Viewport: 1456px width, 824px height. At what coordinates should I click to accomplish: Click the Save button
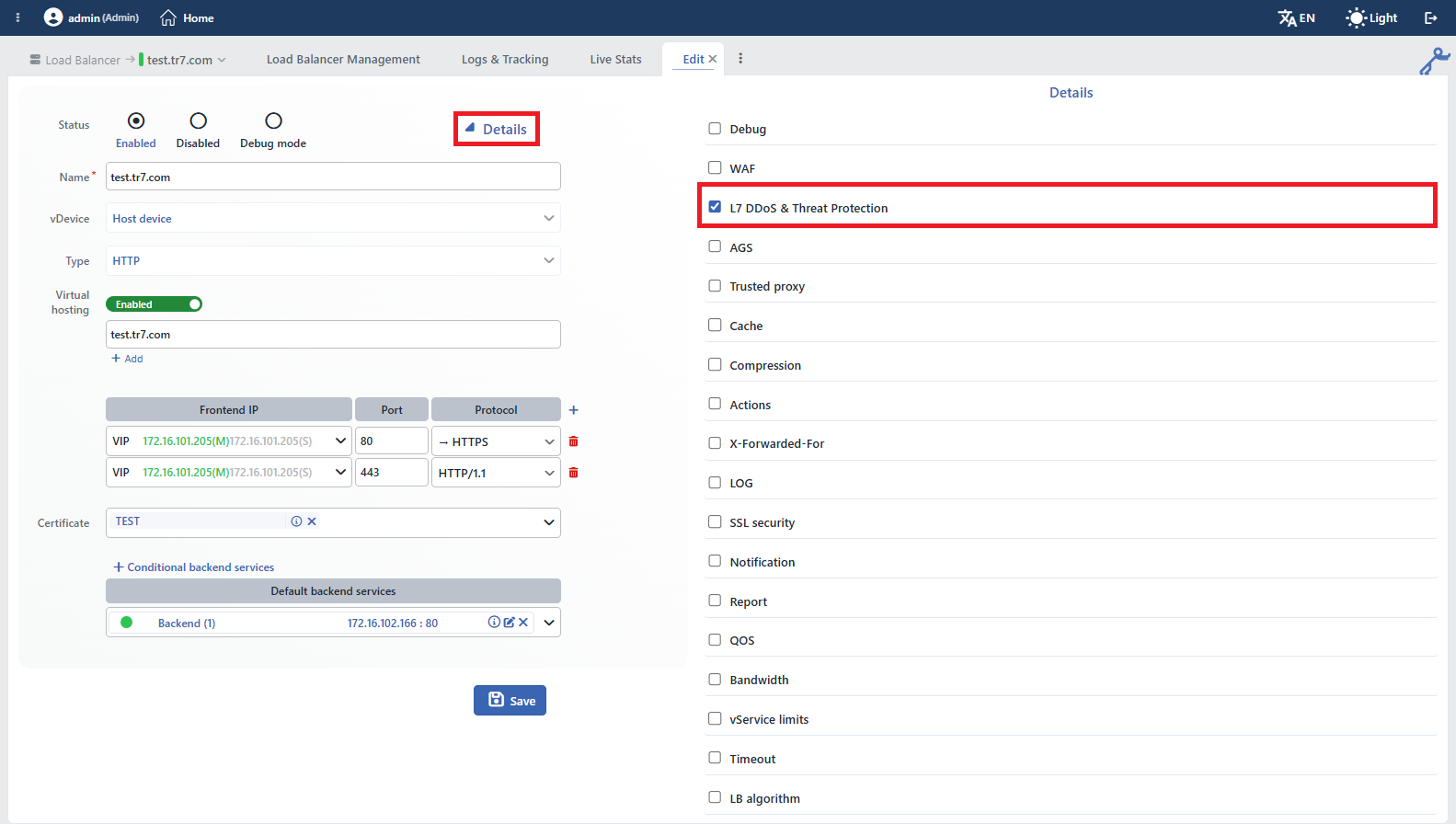[510, 701]
